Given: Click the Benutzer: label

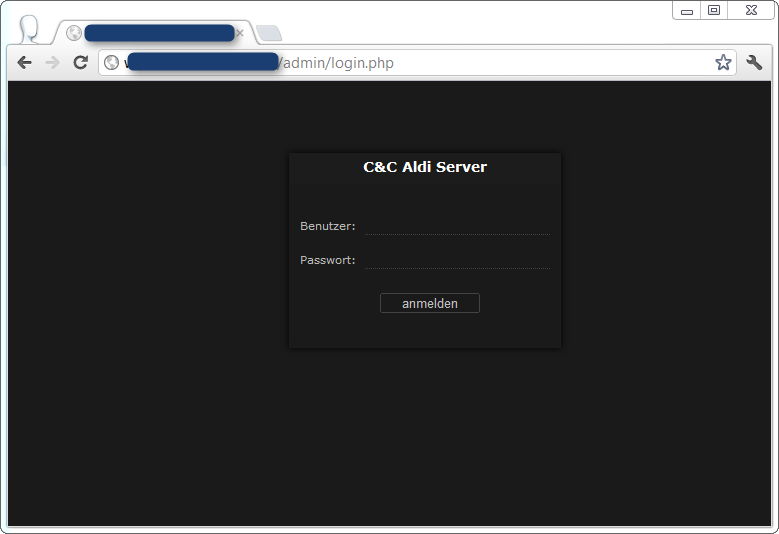Looking at the screenshot, I should pyautogui.click(x=327, y=226).
